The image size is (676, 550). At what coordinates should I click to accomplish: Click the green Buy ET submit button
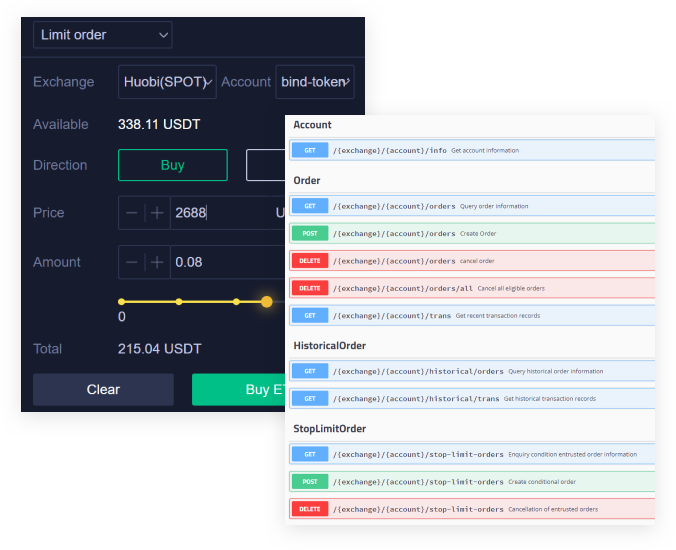(x=238, y=390)
